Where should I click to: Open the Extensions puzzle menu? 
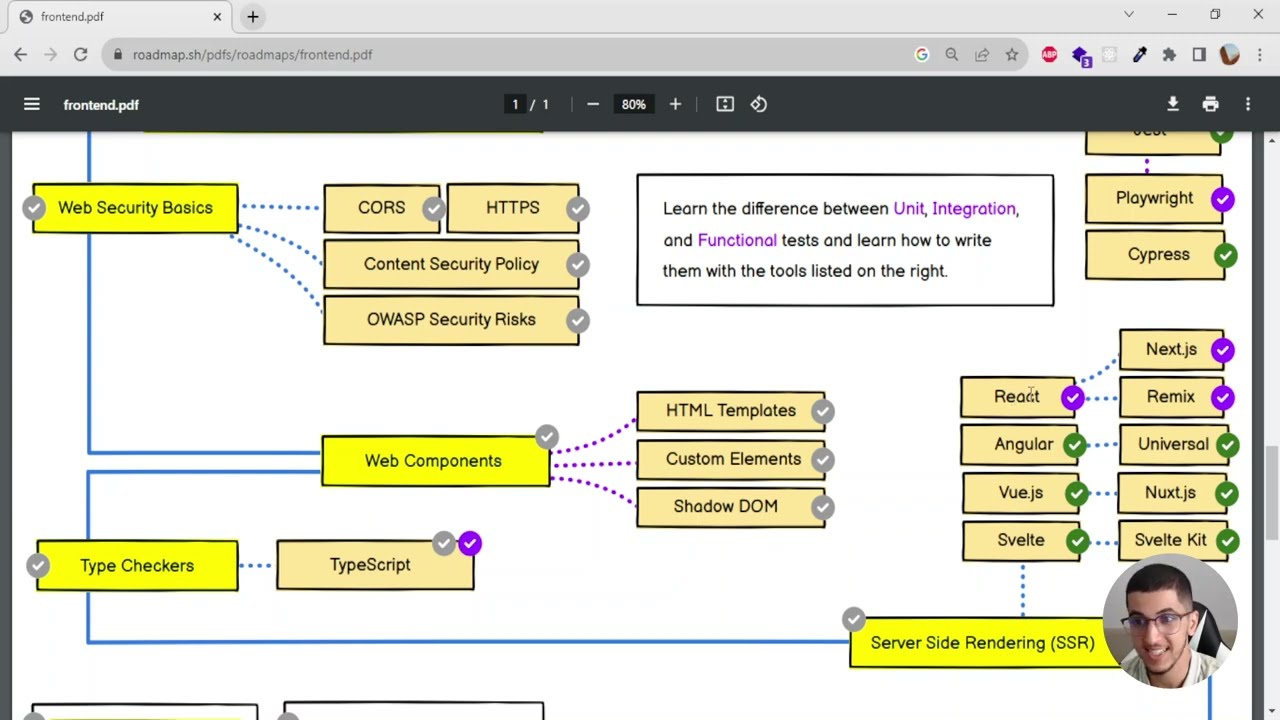pyautogui.click(x=1169, y=55)
